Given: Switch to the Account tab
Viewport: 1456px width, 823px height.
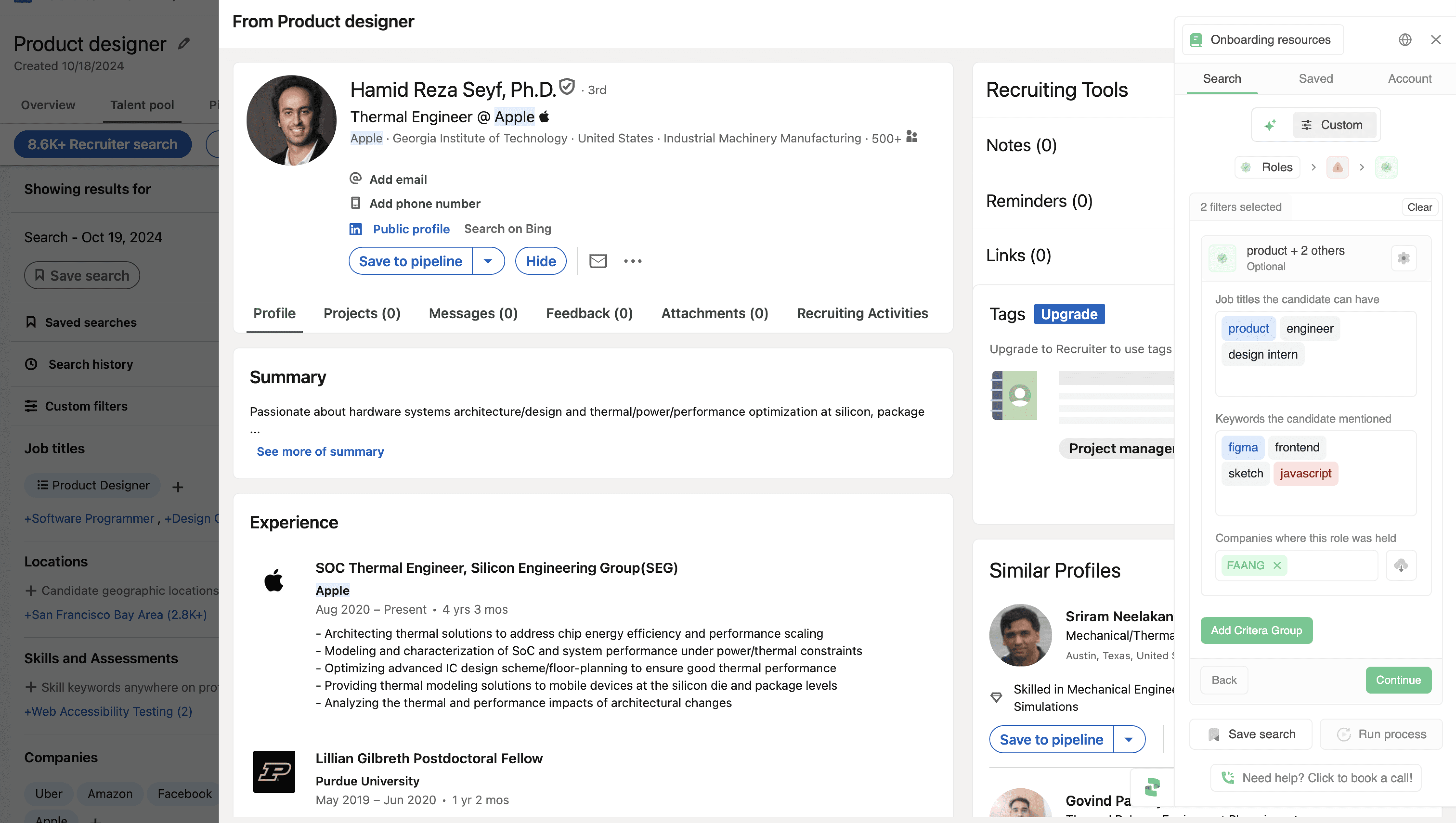Looking at the screenshot, I should click(x=1410, y=78).
